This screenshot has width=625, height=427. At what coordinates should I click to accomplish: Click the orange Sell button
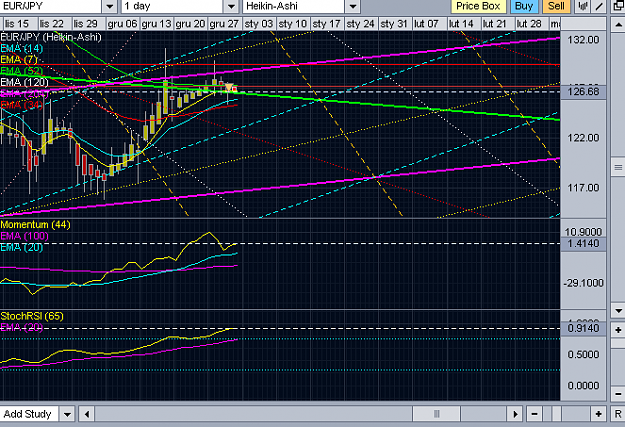coord(556,6)
